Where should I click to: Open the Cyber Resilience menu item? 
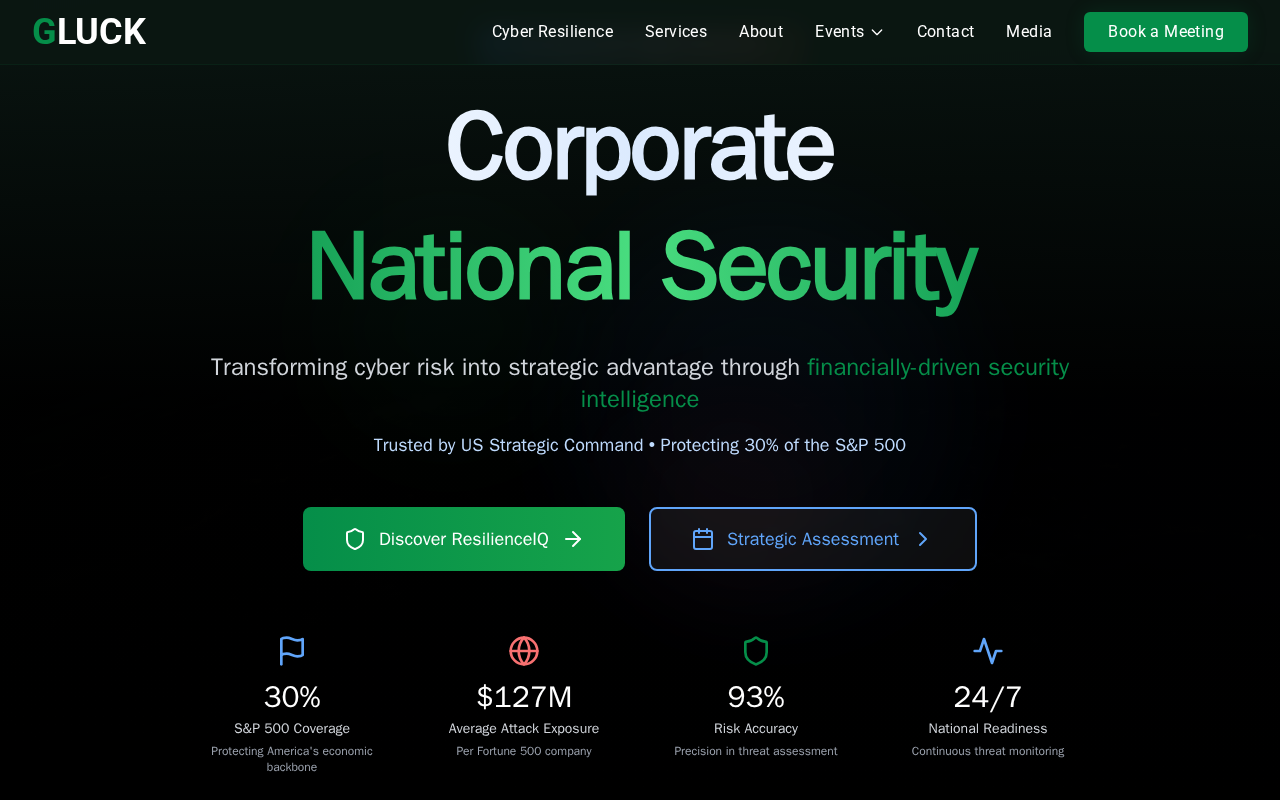click(x=552, y=32)
